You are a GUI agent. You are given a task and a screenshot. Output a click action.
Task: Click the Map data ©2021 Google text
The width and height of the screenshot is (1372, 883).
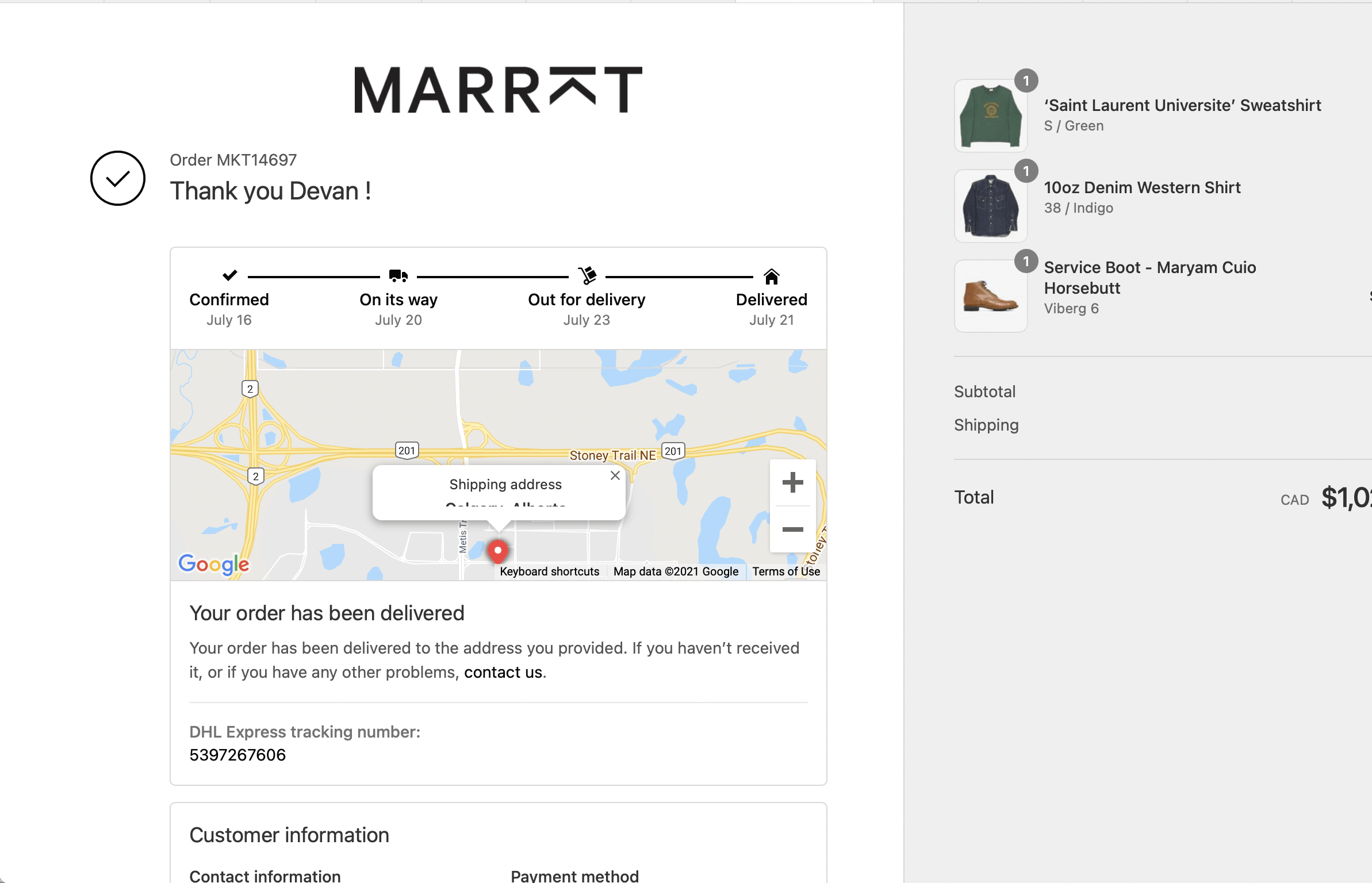tap(676, 571)
